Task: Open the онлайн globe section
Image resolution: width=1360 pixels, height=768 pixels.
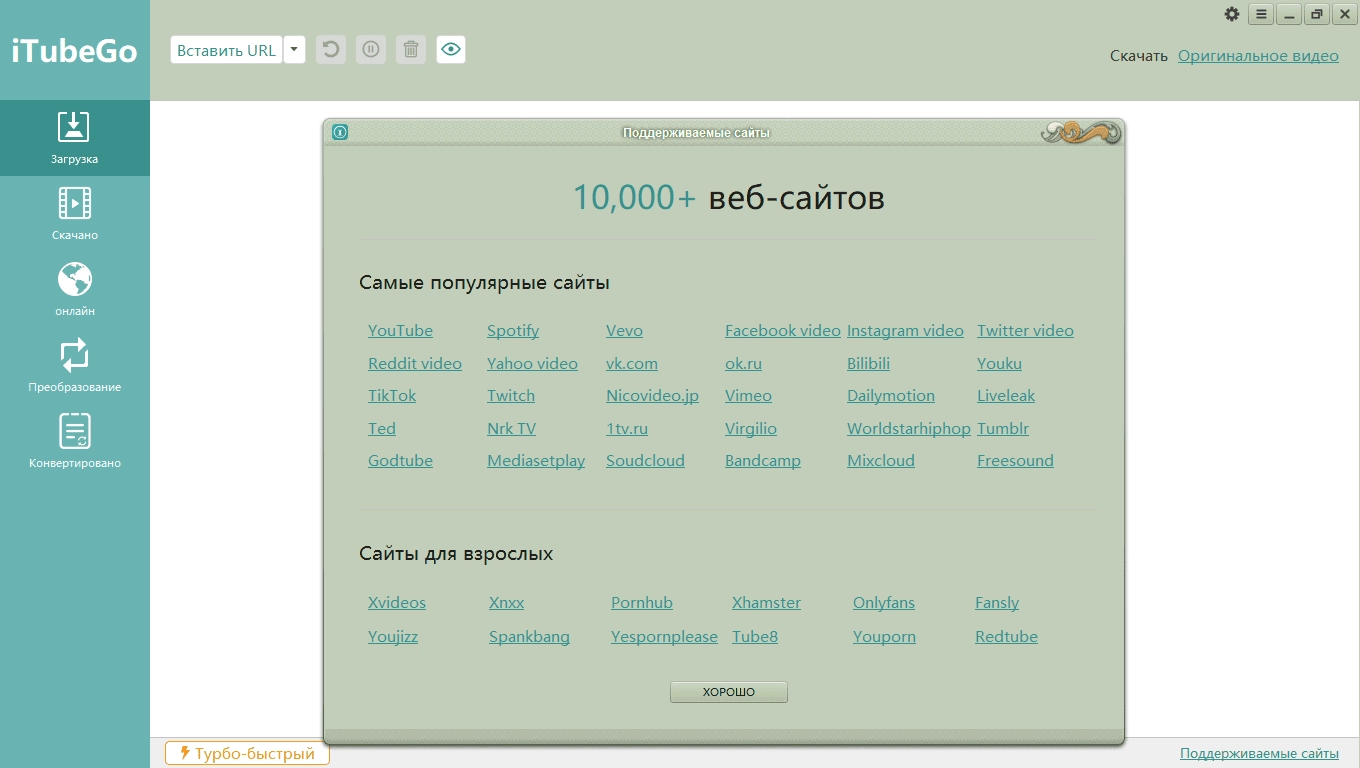Action: [x=75, y=290]
